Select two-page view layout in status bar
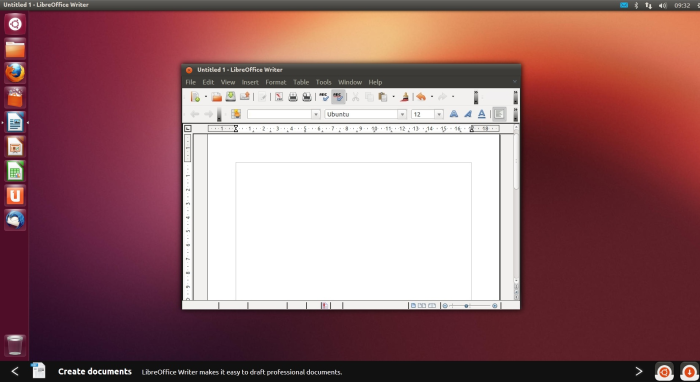 (422, 306)
